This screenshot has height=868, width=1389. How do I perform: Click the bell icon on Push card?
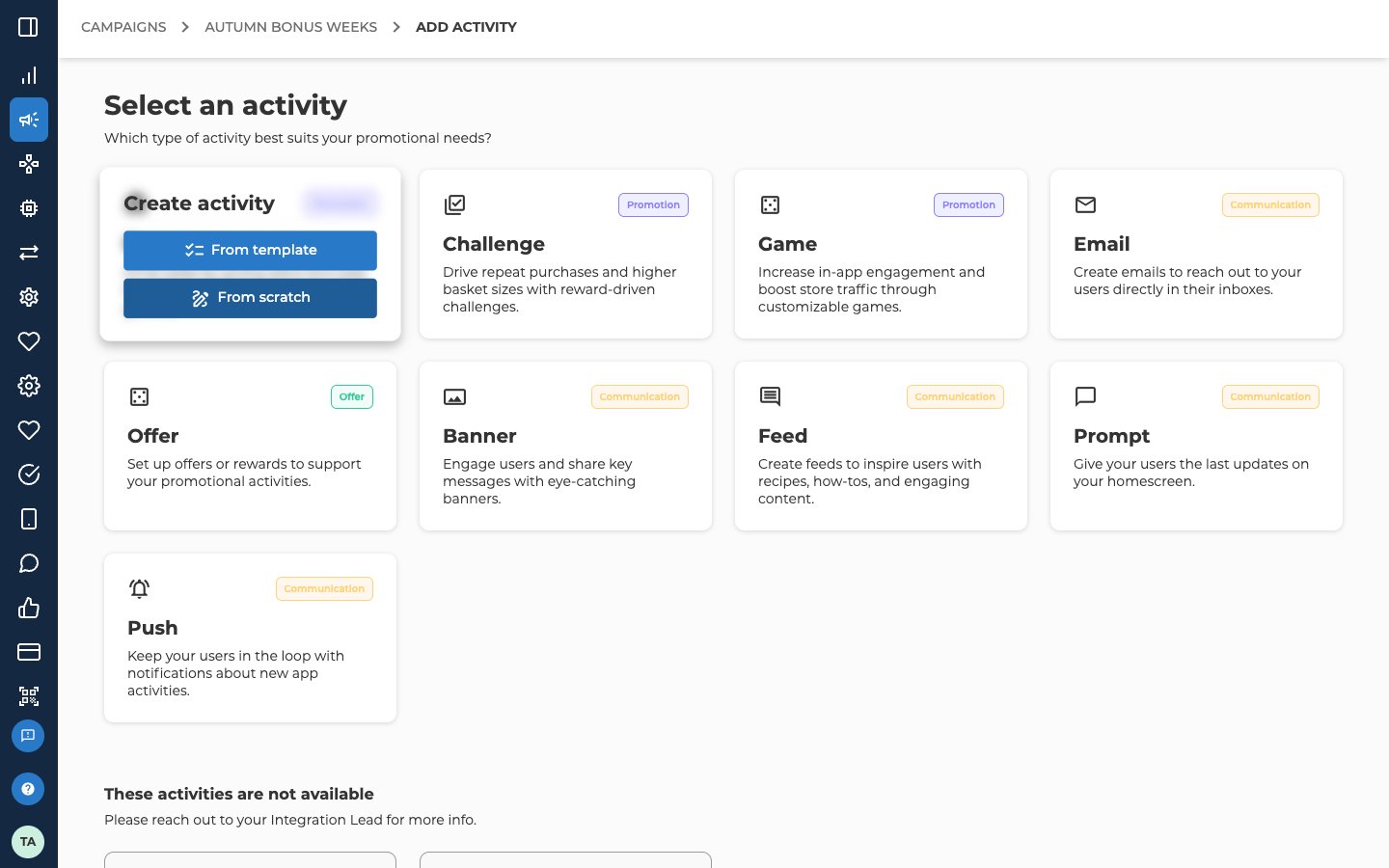(x=139, y=588)
